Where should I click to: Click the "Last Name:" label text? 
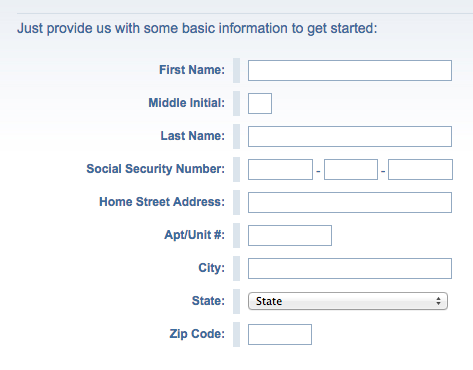(193, 136)
